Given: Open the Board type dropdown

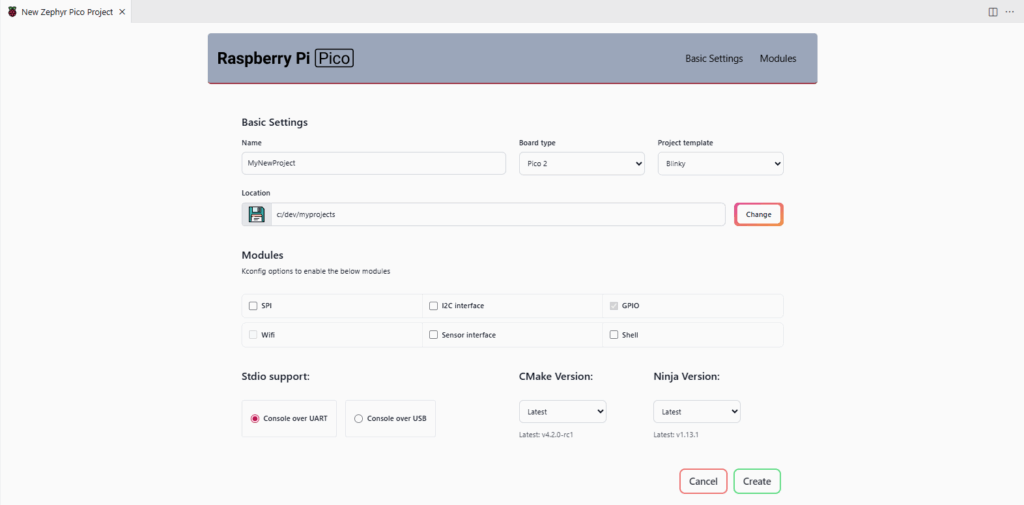Looking at the screenshot, I should (x=581, y=163).
